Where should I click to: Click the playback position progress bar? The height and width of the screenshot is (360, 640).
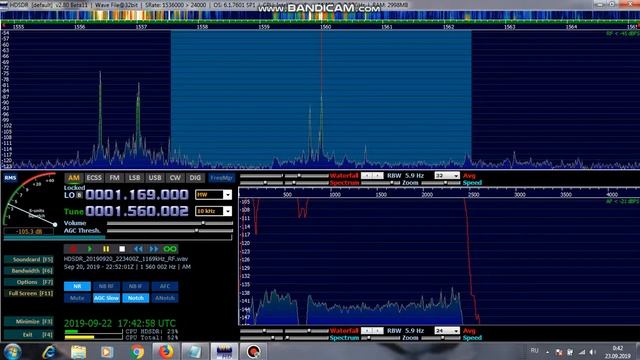pyautogui.click(x=118, y=237)
